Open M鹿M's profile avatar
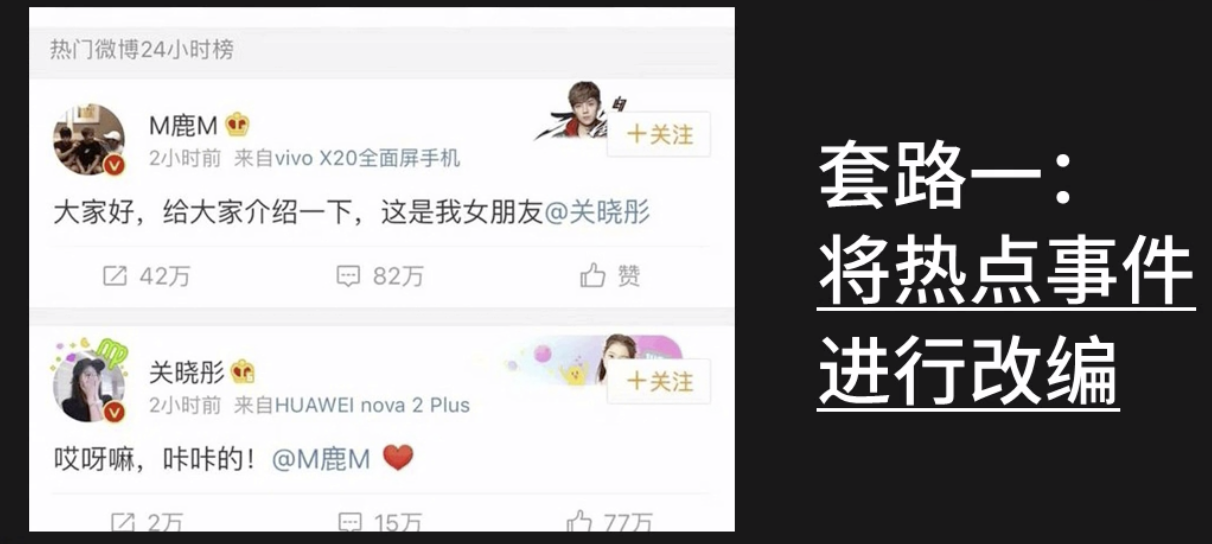 point(89,139)
